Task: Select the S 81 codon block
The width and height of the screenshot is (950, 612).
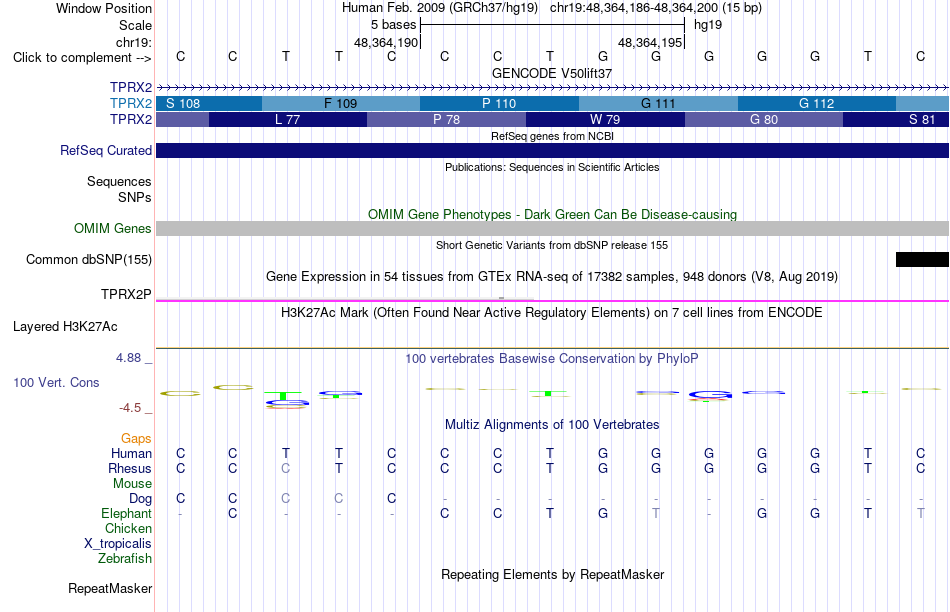Action: [896, 119]
